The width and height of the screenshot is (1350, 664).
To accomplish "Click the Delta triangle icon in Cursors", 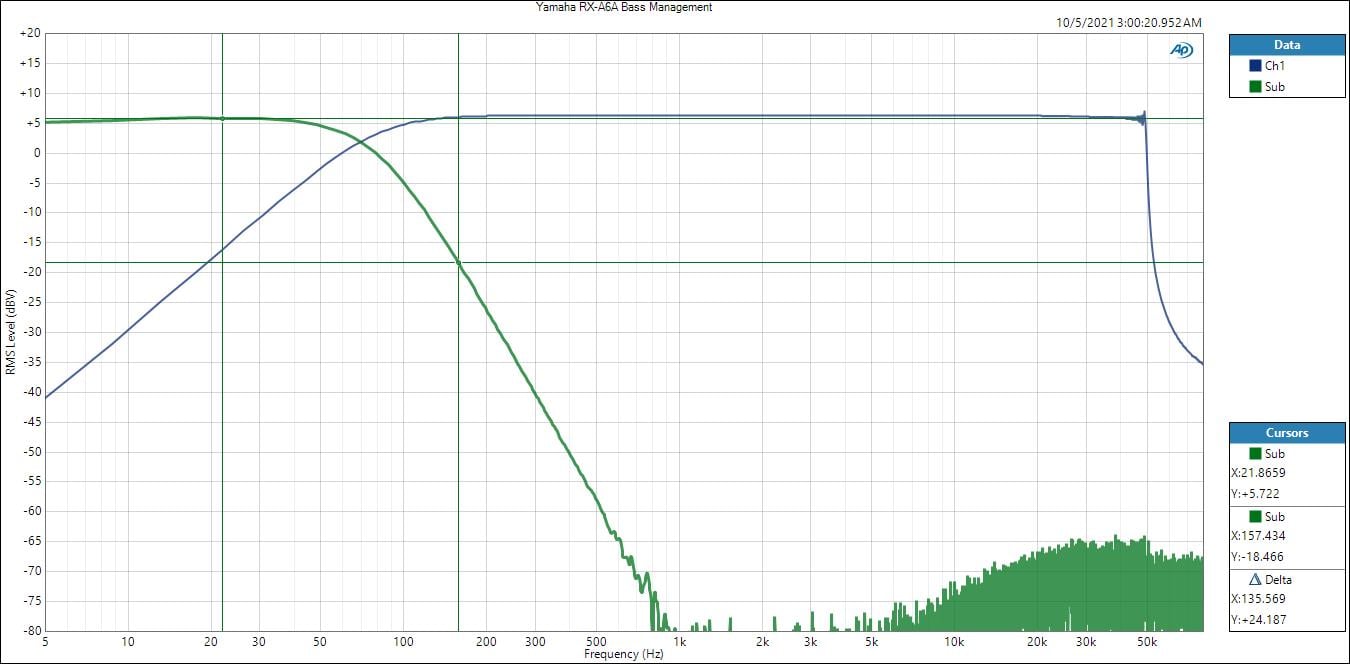I will 1255,580.
